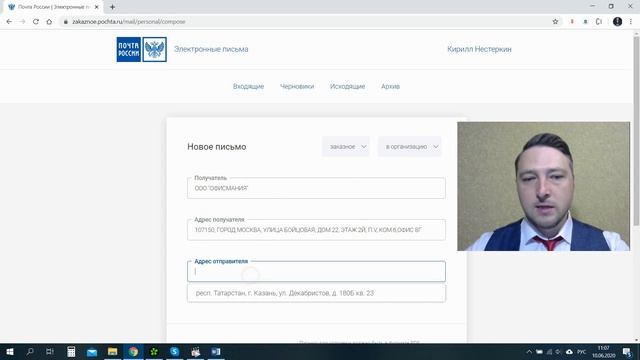Click the Pochta Rossii logo
The width and height of the screenshot is (640, 360).
point(142,49)
